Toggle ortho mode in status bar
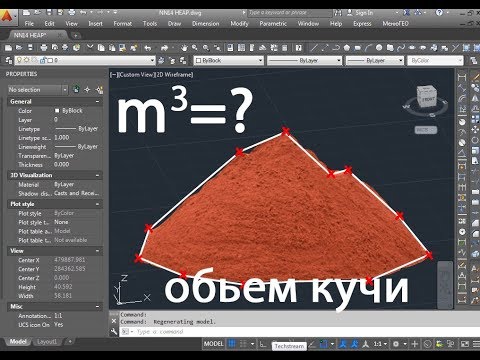 (263, 344)
